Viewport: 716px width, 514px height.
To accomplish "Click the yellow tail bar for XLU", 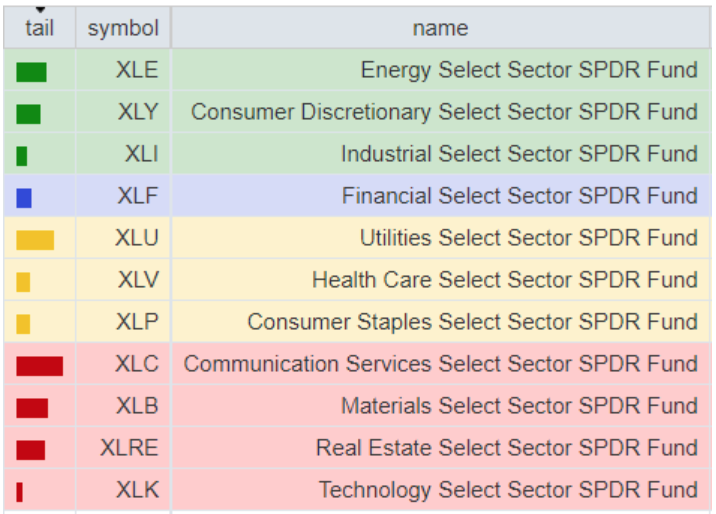I will click(x=35, y=240).
